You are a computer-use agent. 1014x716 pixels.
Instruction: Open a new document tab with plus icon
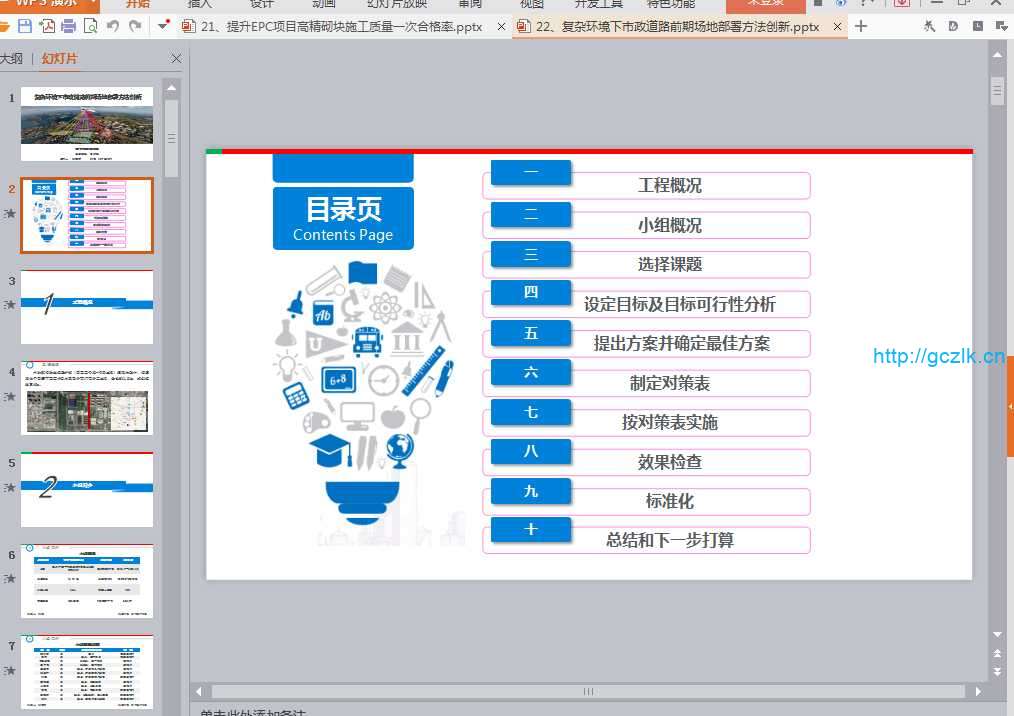(861, 27)
